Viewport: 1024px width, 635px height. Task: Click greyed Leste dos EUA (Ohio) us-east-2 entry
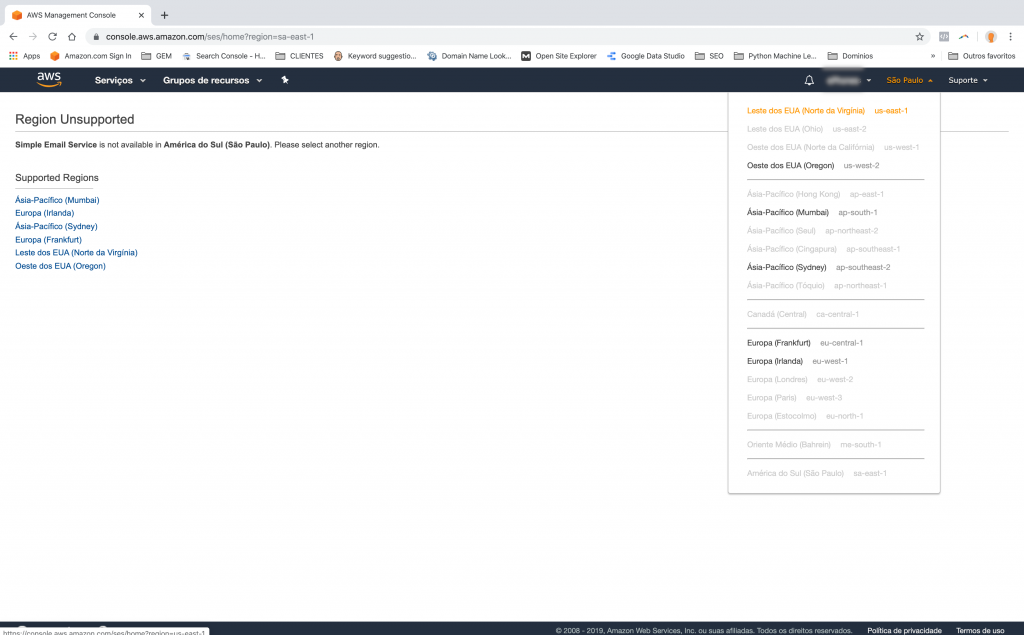(x=807, y=129)
